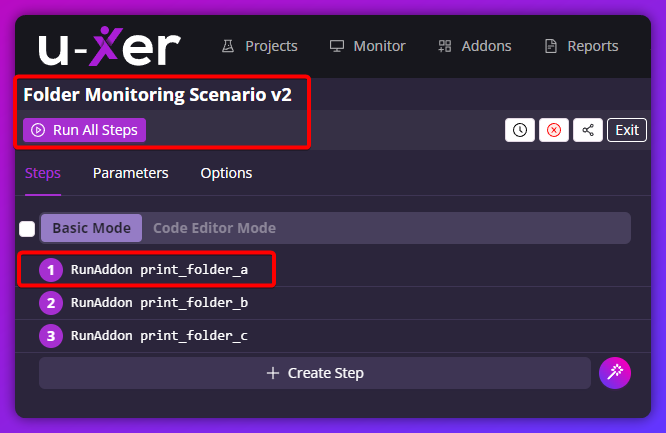
Task: Switch to Code Editor Mode
Action: point(214,228)
